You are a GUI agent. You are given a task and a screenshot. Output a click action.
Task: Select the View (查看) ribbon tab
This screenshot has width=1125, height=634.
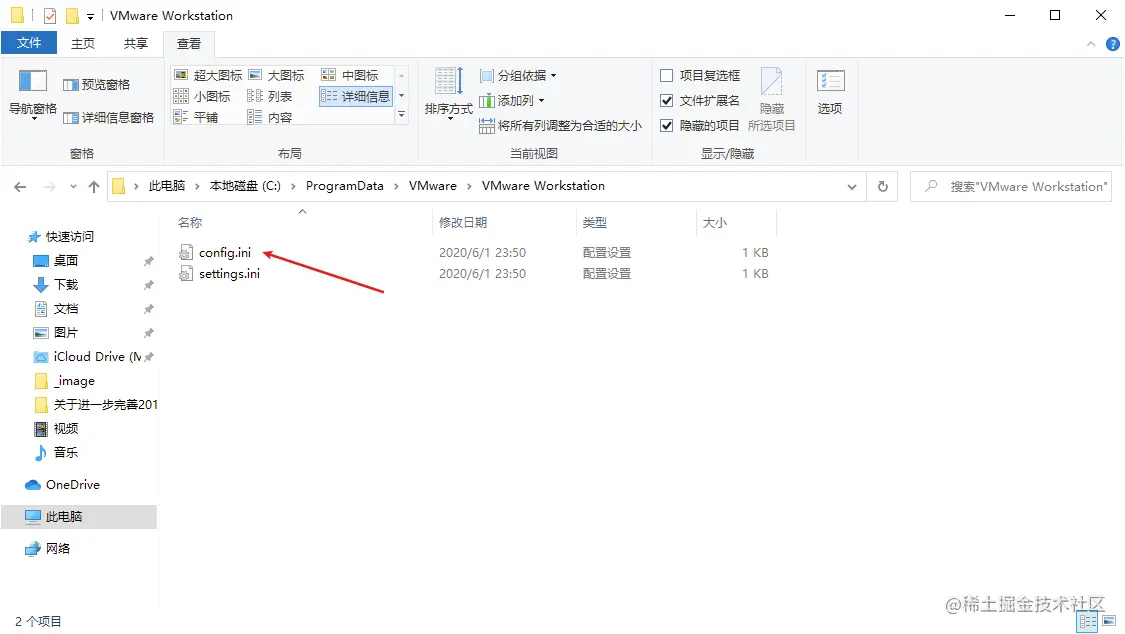click(x=189, y=44)
